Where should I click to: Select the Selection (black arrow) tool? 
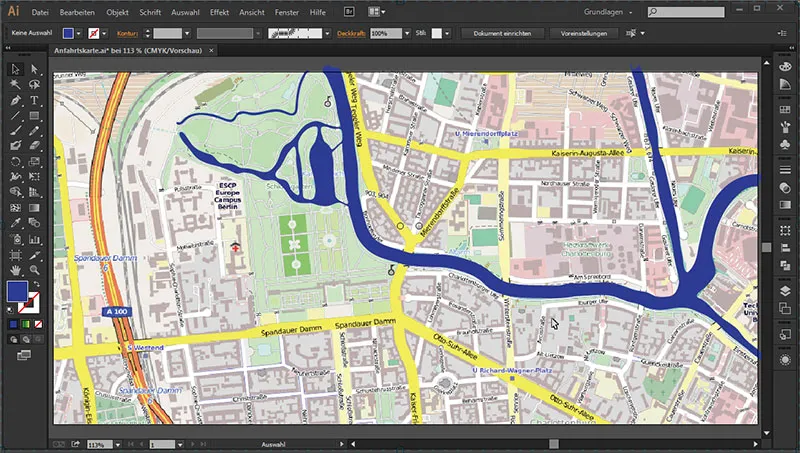(15, 69)
